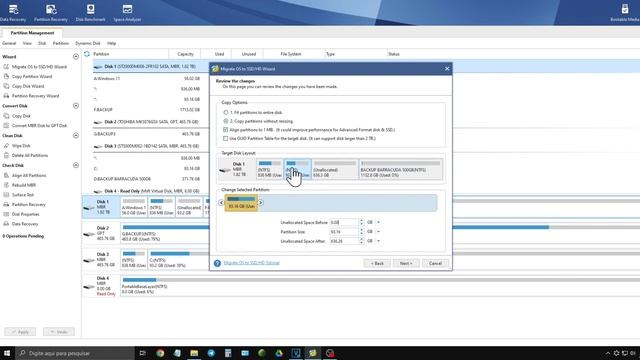Increase Unallocated Space Before with up spinner
This screenshot has height=360, width=640.
[361, 220]
